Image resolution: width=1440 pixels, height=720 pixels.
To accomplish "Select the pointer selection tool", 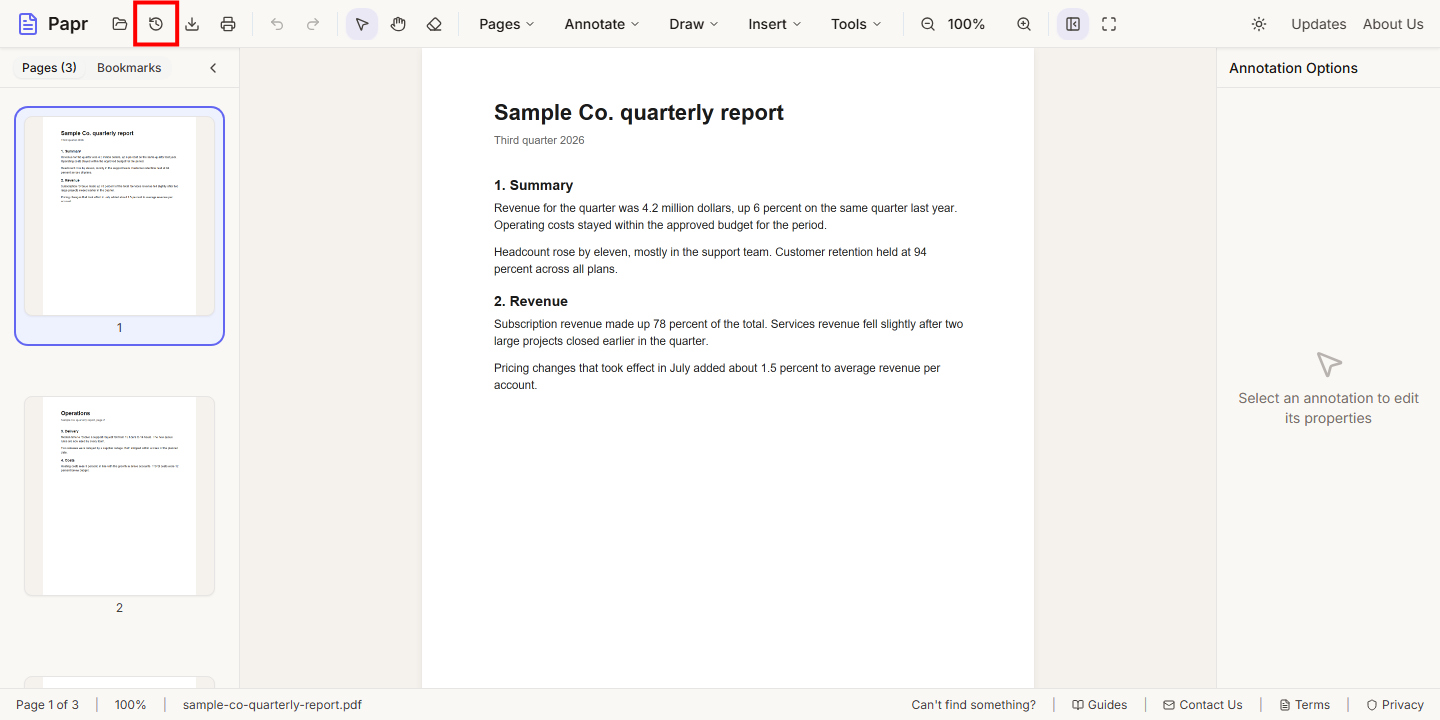I will point(362,24).
